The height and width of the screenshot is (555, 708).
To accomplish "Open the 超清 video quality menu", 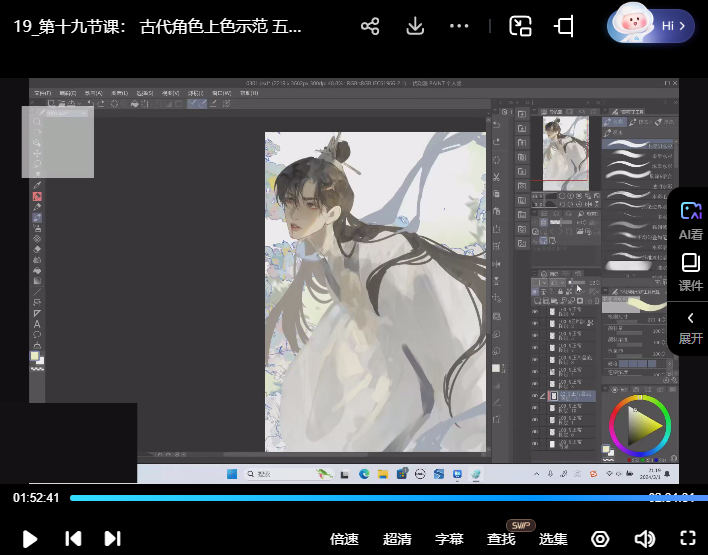I will tap(397, 539).
